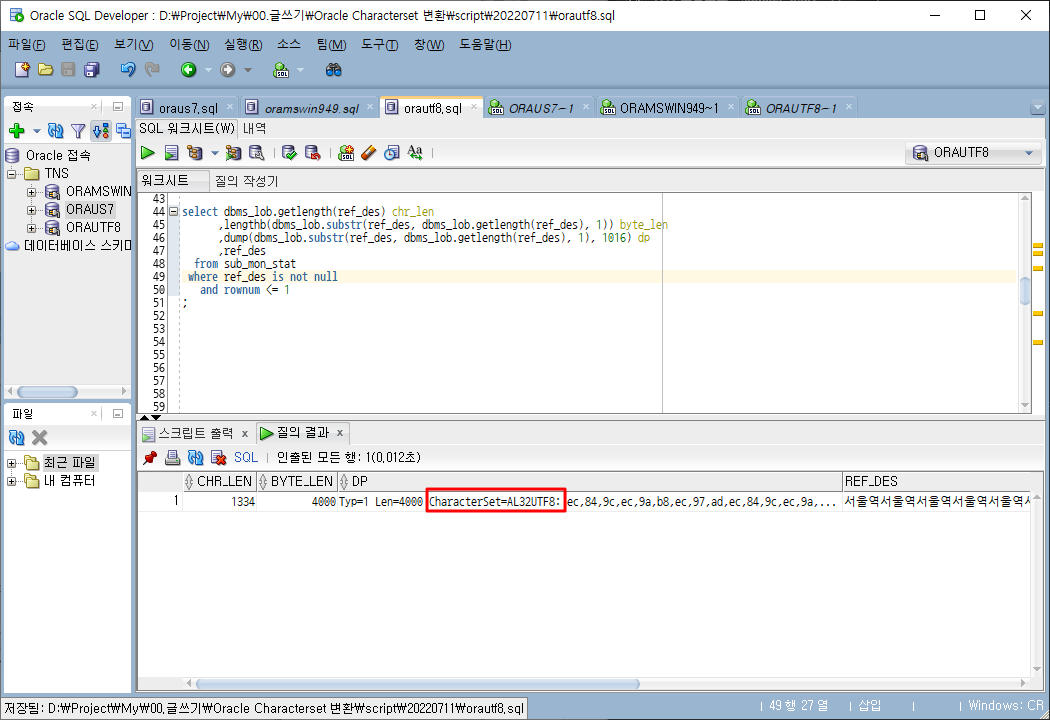Switch to the 질의 작성기 tab

(246, 181)
